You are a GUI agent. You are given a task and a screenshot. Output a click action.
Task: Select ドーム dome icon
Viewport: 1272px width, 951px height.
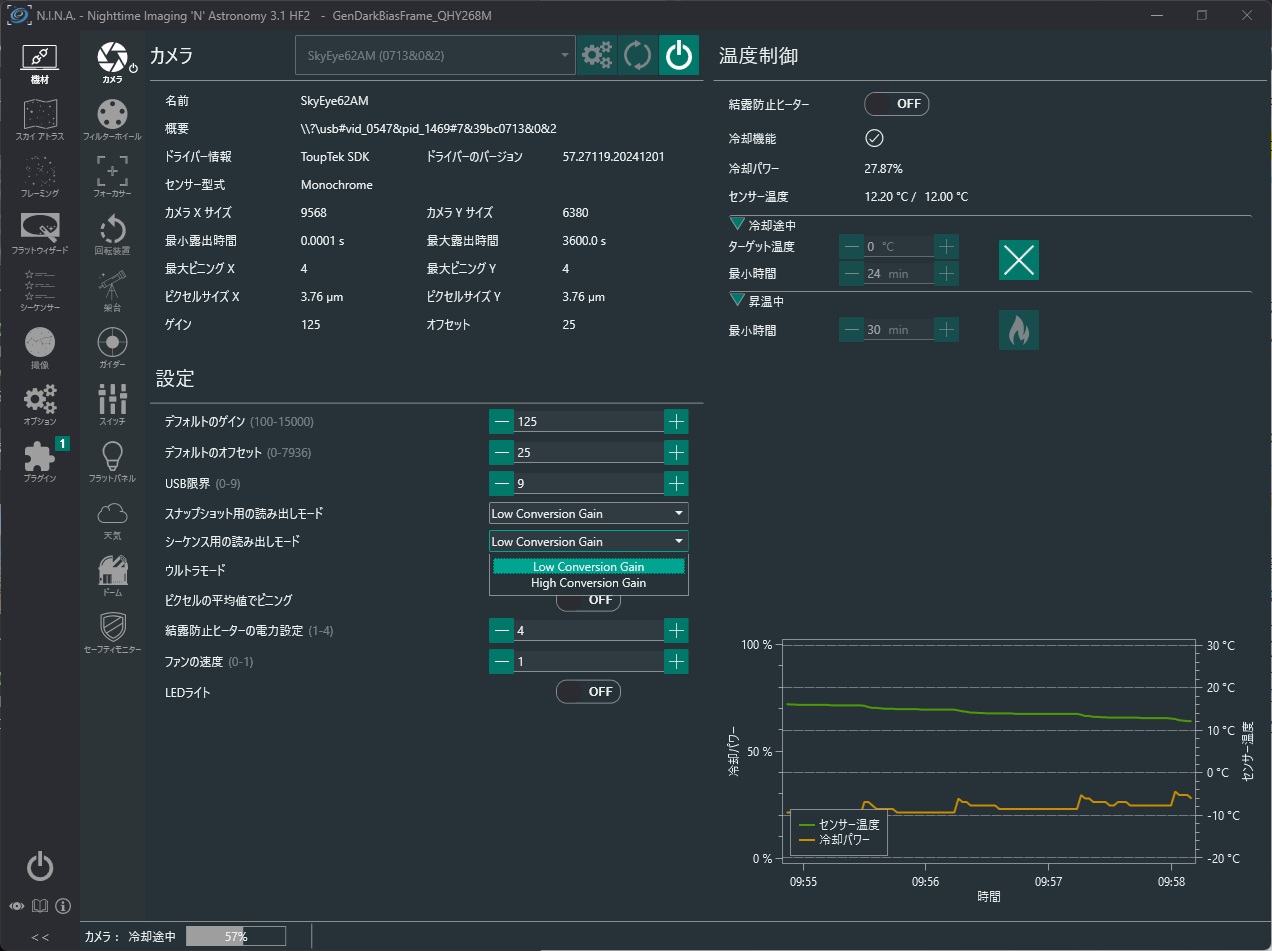112,576
